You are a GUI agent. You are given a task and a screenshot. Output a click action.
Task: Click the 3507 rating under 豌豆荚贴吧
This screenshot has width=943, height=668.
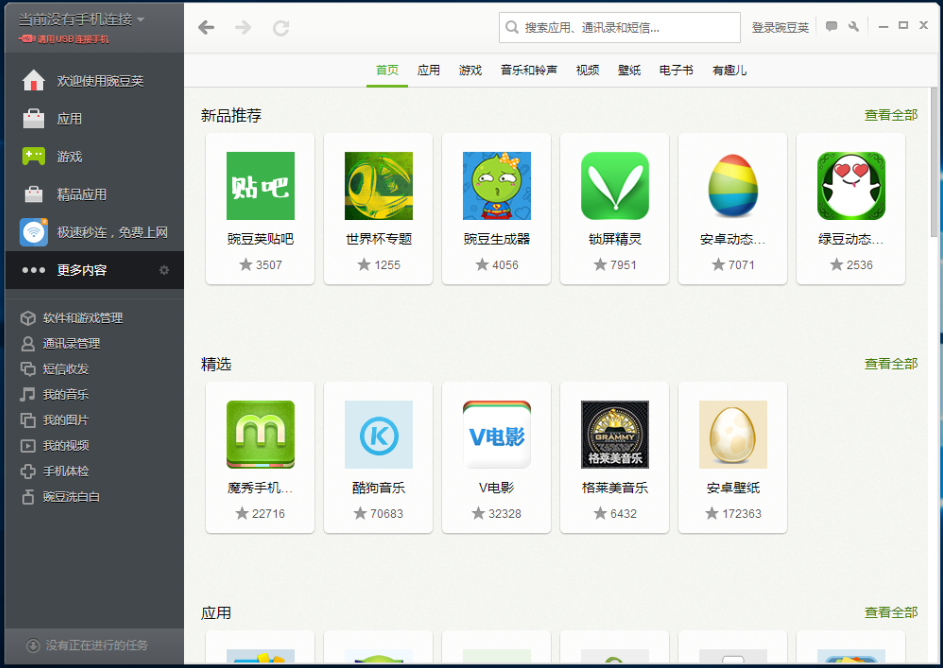click(268, 265)
